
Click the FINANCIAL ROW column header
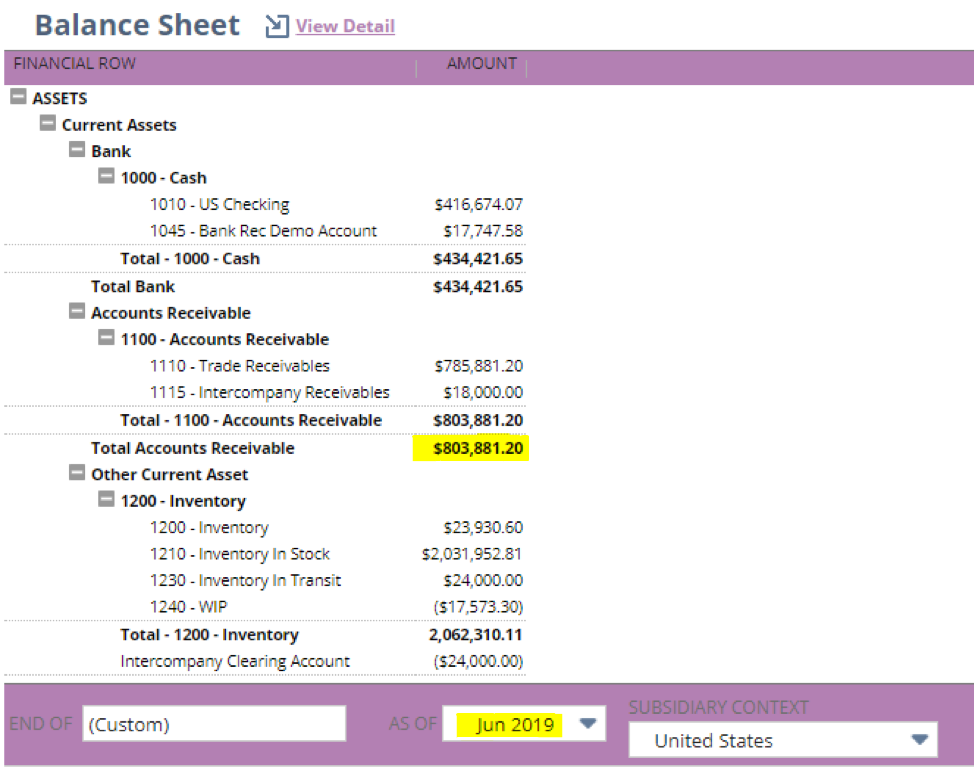tap(74, 63)
